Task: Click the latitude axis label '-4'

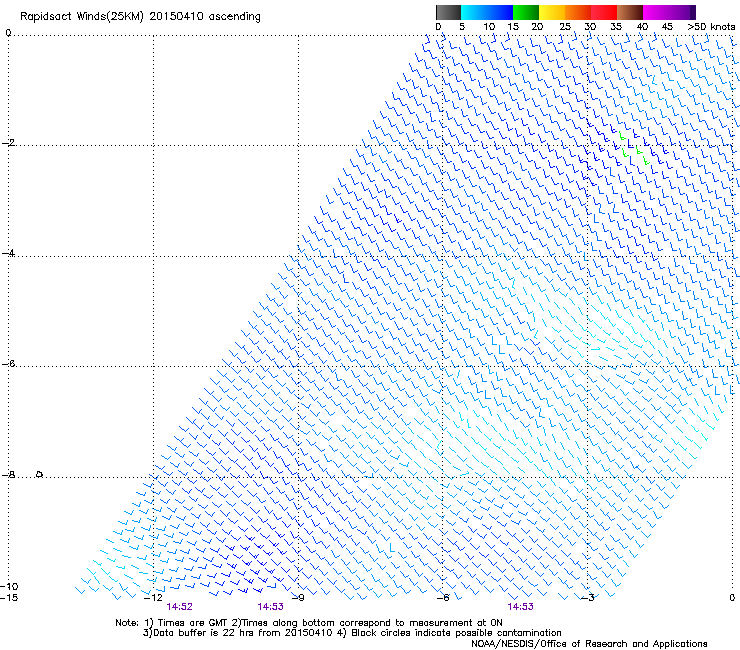Action: pos(9,253)
